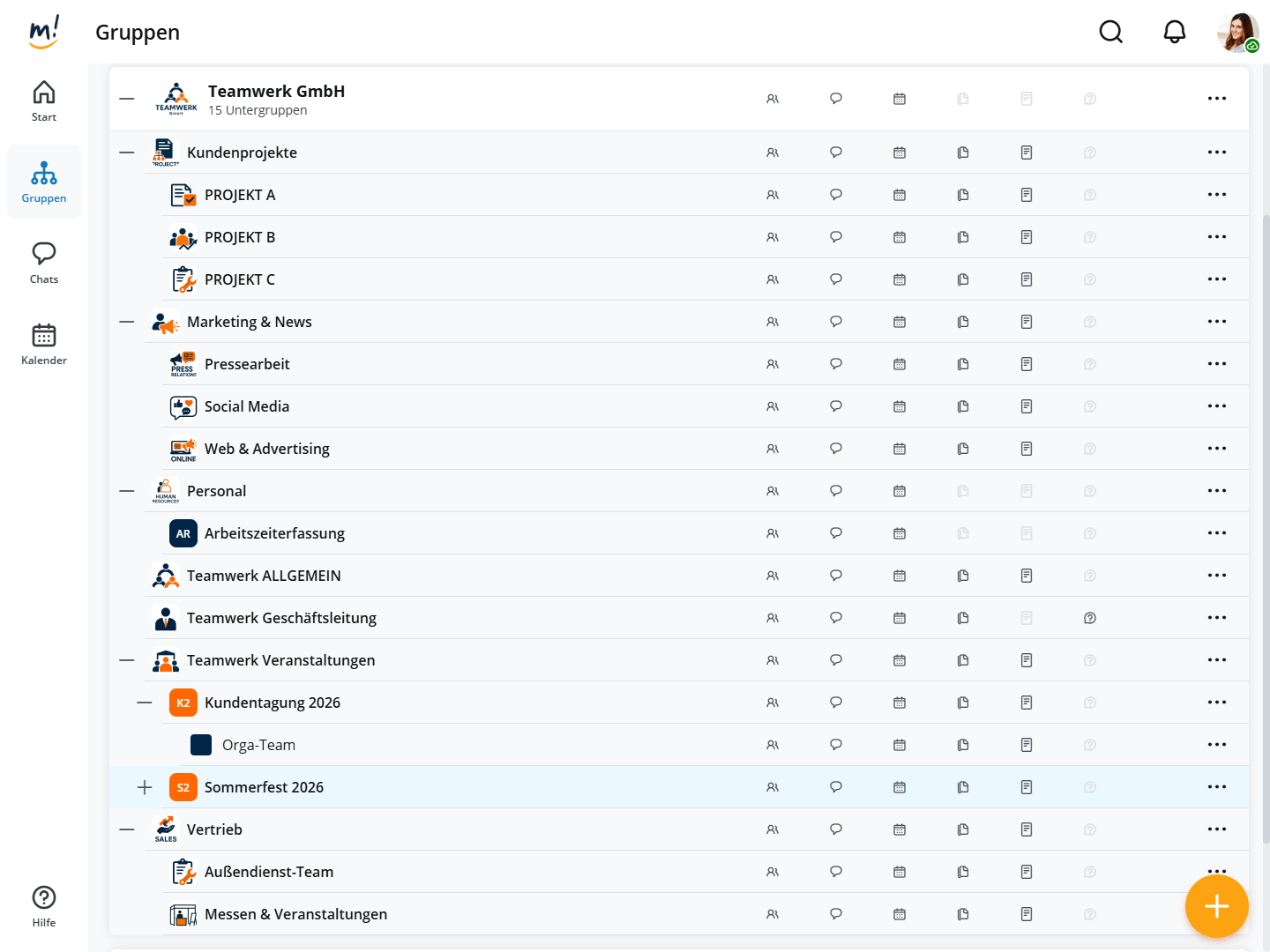Open files for Kundenprojekte group

pos(963,152)
